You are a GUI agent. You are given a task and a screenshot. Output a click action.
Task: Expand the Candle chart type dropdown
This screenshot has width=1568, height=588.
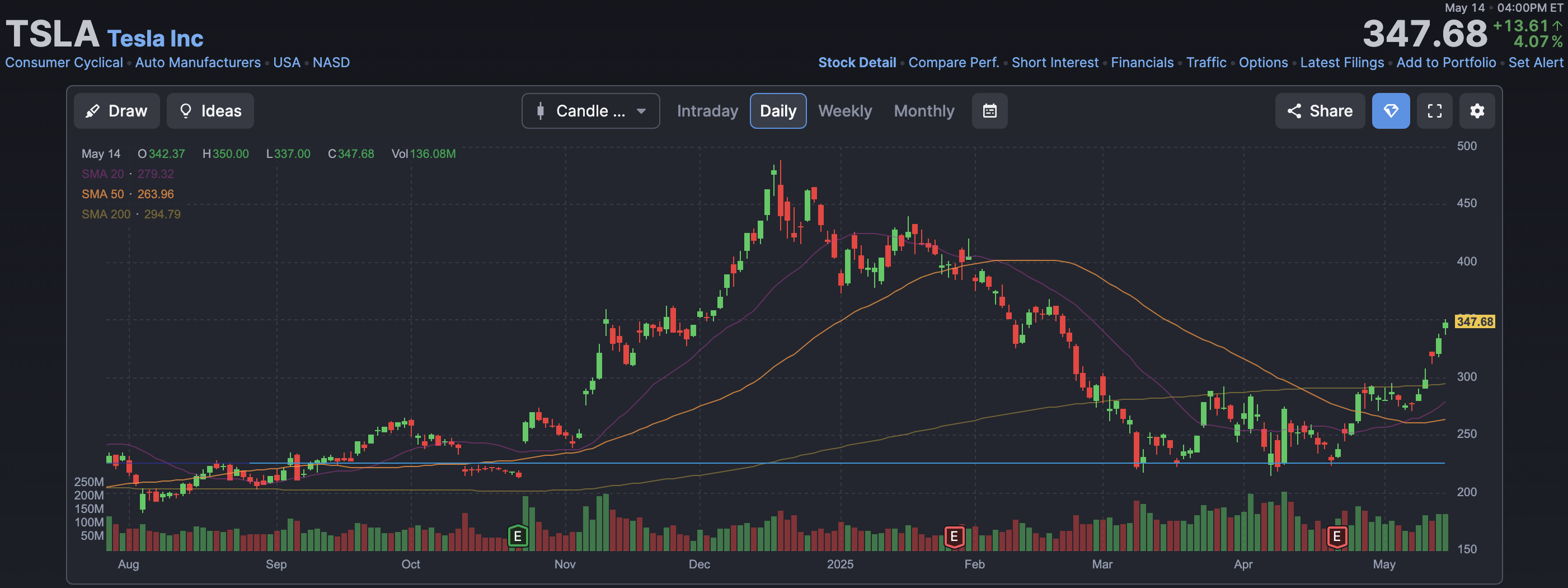point(590,111)
